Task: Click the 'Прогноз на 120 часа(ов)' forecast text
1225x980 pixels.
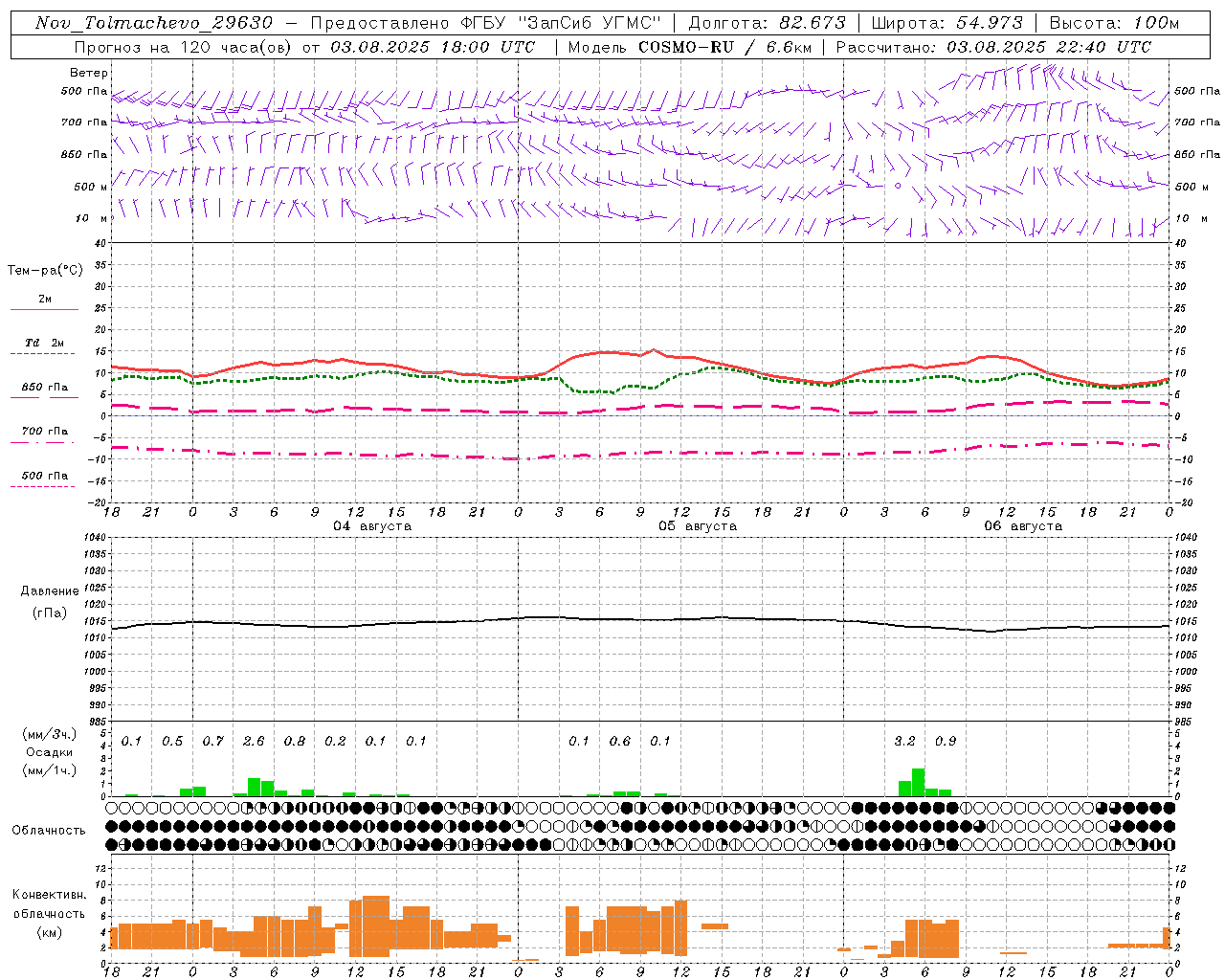Action: (x=184, y=47)
